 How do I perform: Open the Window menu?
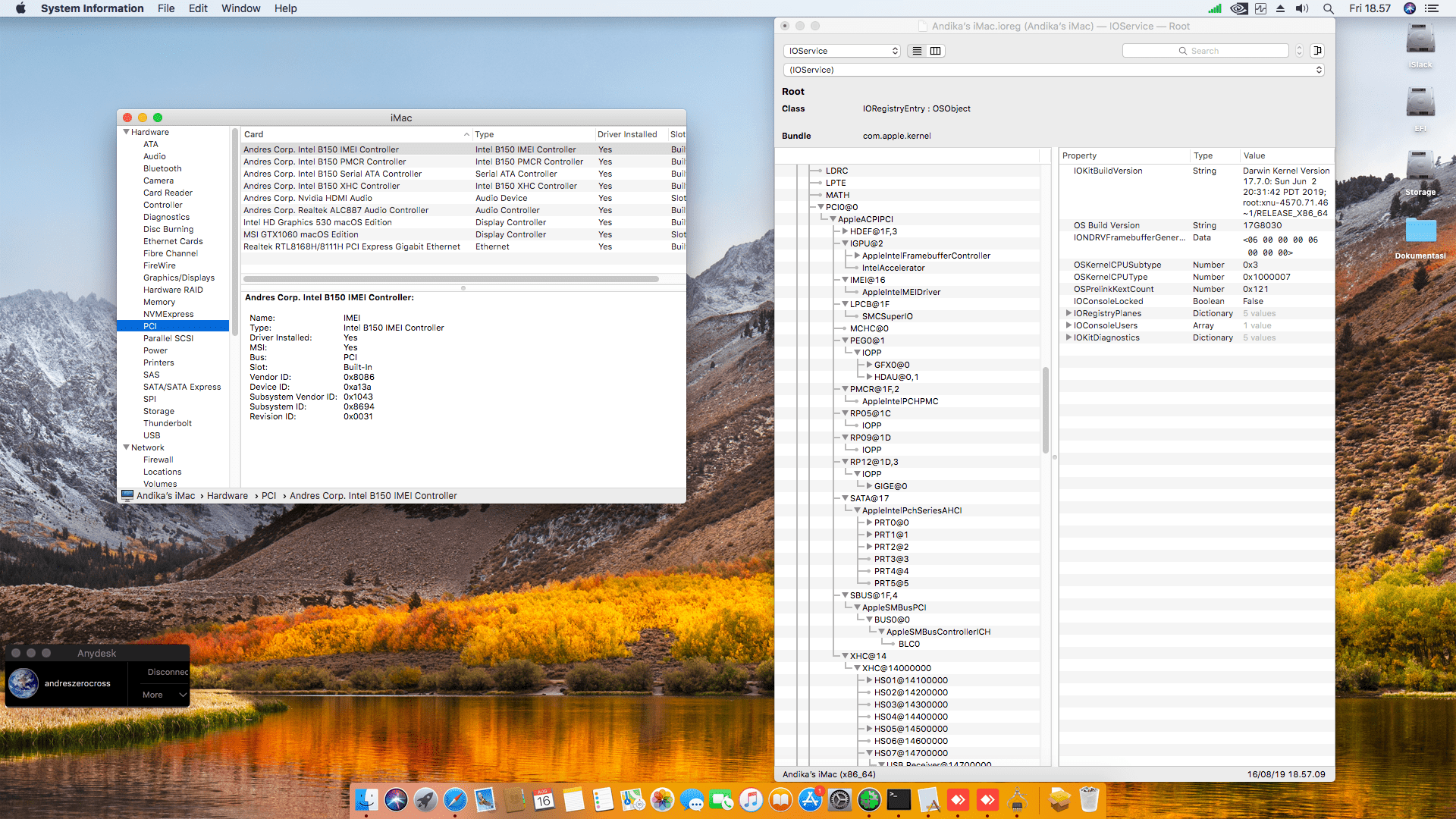point(240,8)
